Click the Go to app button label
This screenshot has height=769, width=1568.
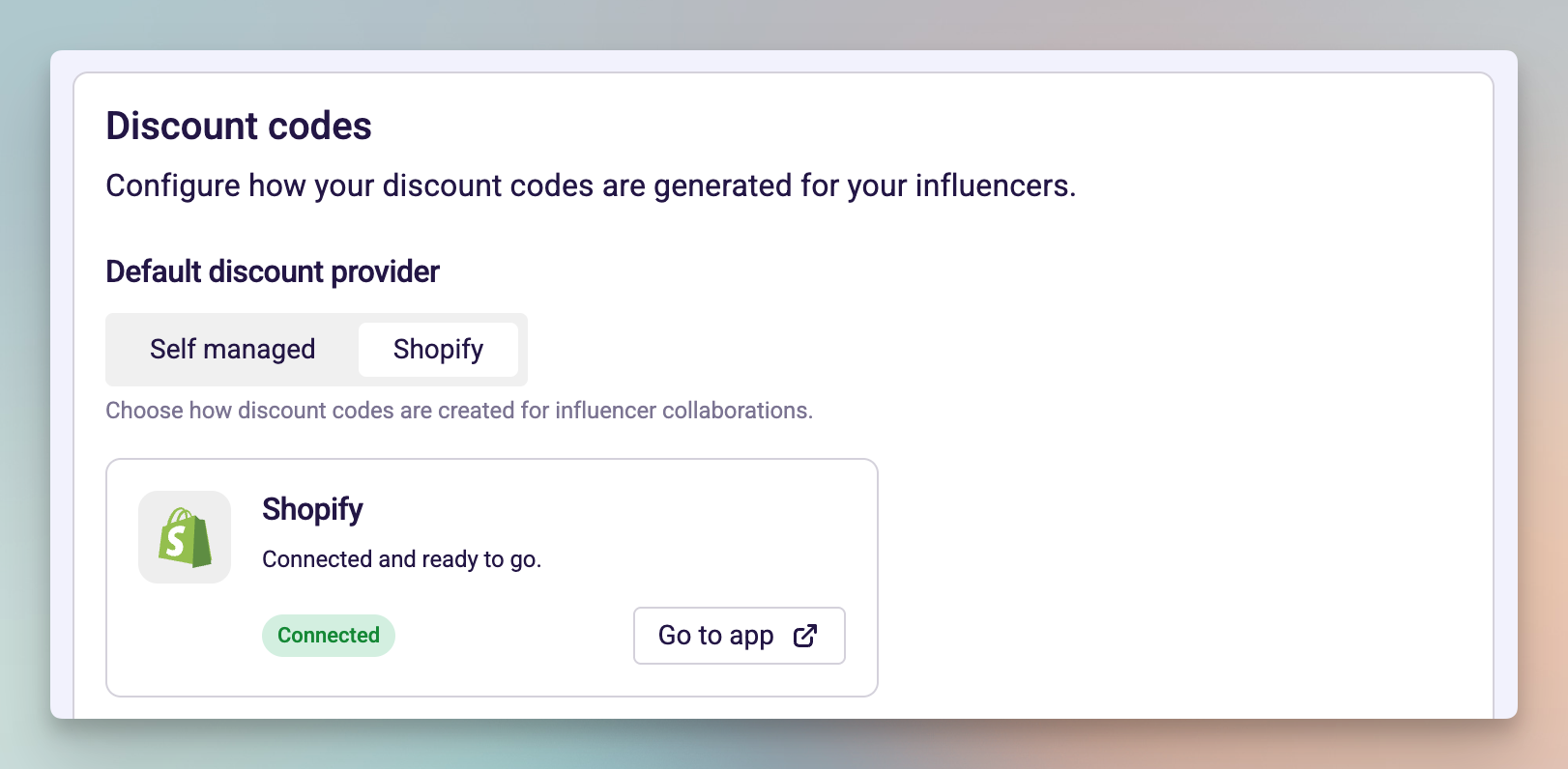[714, 635]
